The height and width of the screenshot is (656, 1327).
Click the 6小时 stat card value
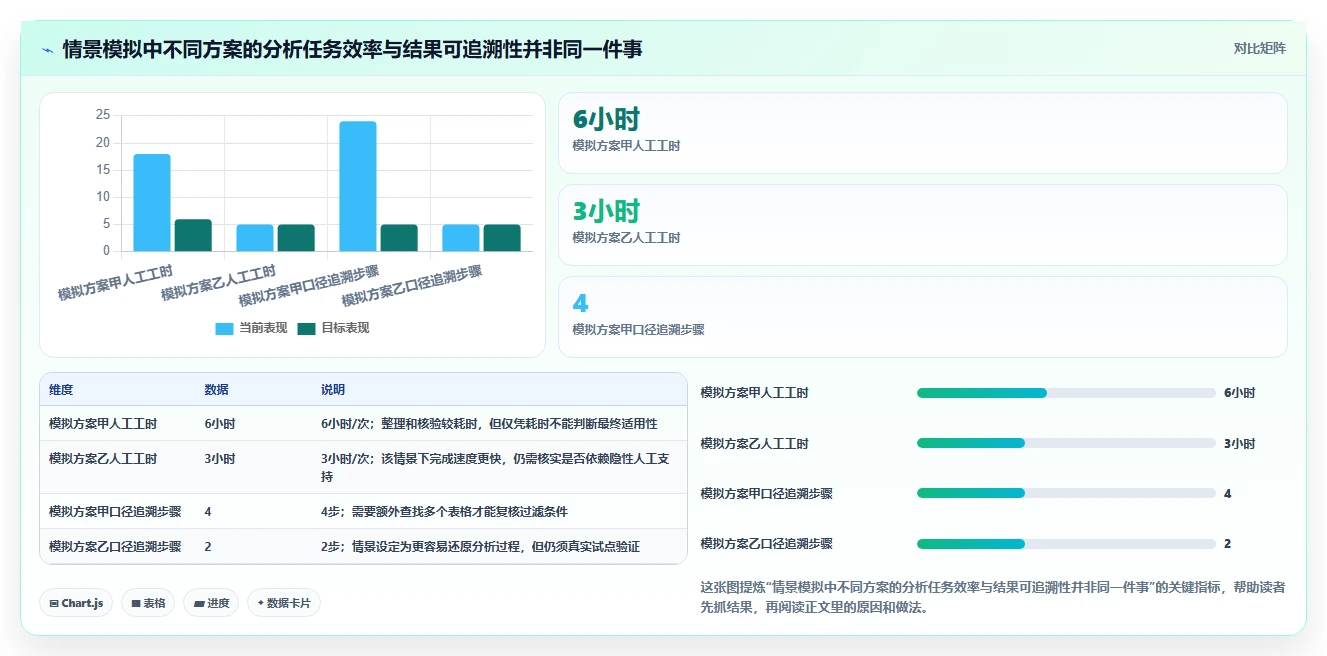606,119
